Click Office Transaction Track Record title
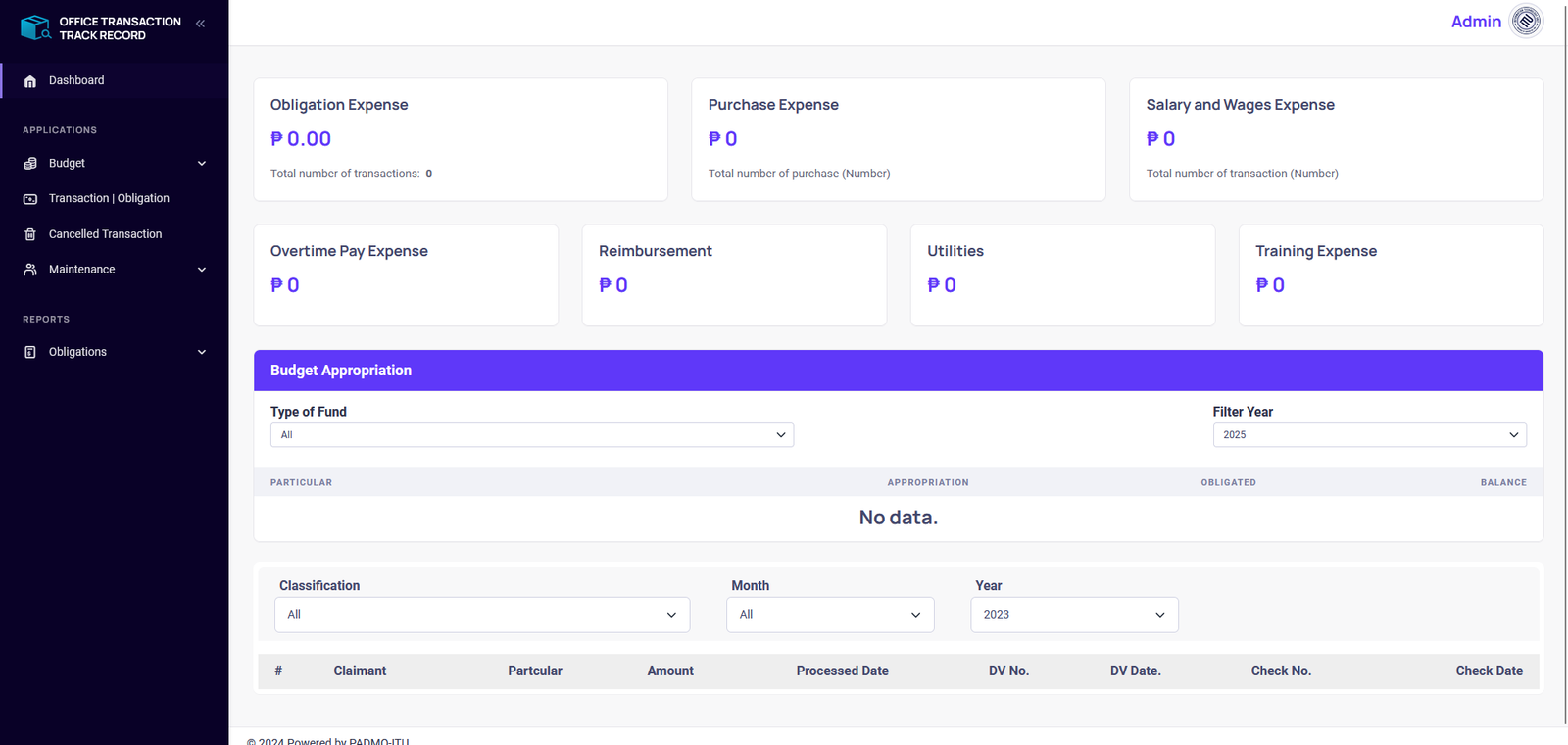Viewport: 1568px width, 745px height. click(120, 28)
